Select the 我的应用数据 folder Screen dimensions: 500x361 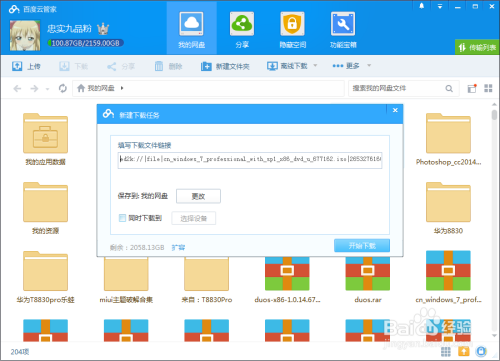tap(45, 139)
